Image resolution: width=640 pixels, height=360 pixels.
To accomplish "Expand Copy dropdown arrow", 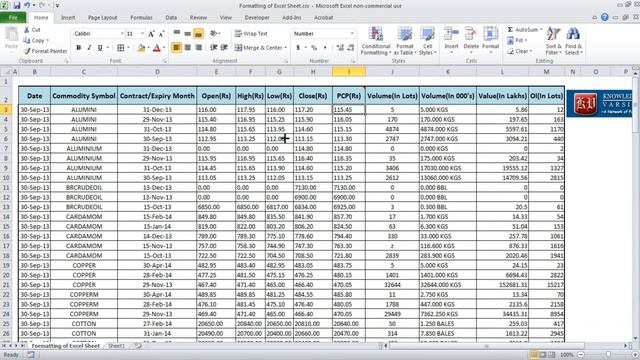I will tap(48, 40).
